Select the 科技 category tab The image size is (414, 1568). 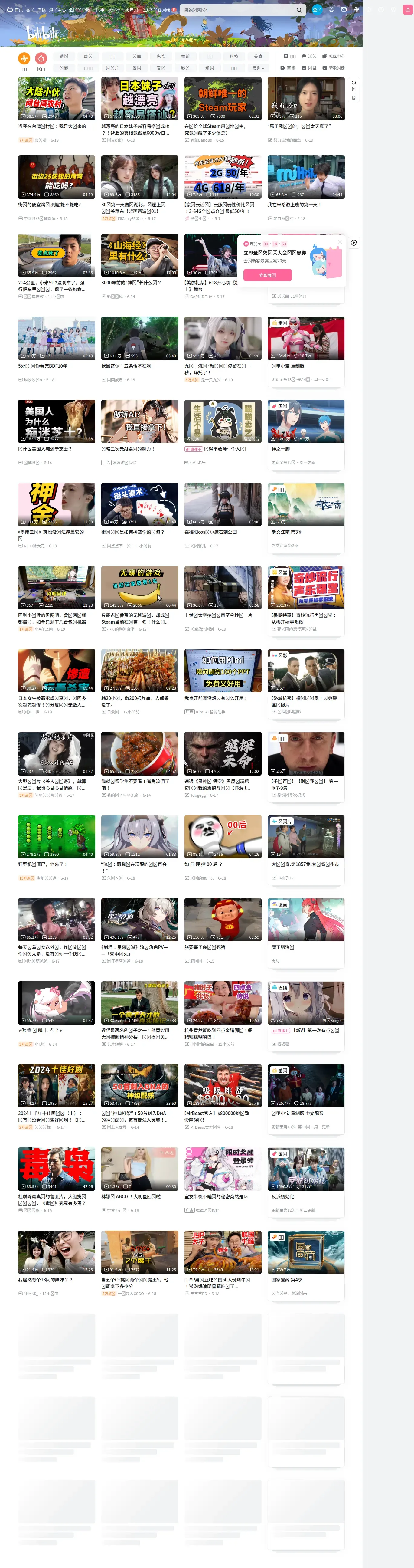pos(234,57)
